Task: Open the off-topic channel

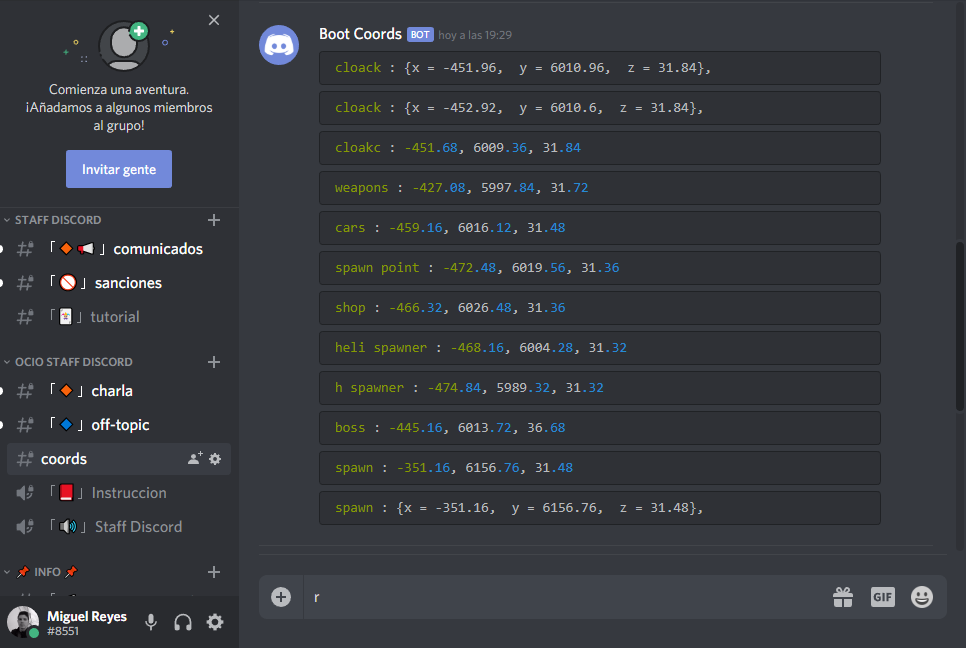Action: click(x=119, y=425)
